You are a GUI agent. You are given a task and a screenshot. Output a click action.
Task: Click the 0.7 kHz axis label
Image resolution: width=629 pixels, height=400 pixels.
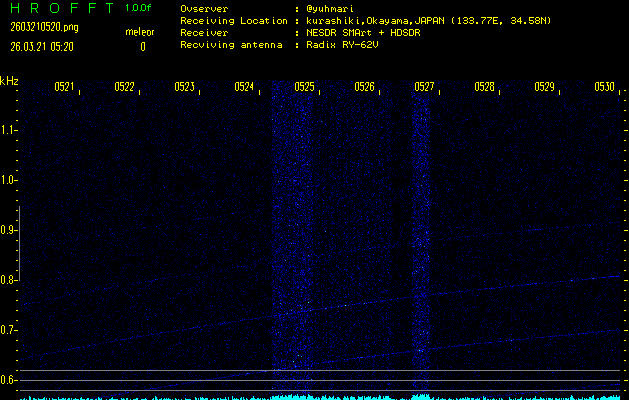click(x=7, y=330)
